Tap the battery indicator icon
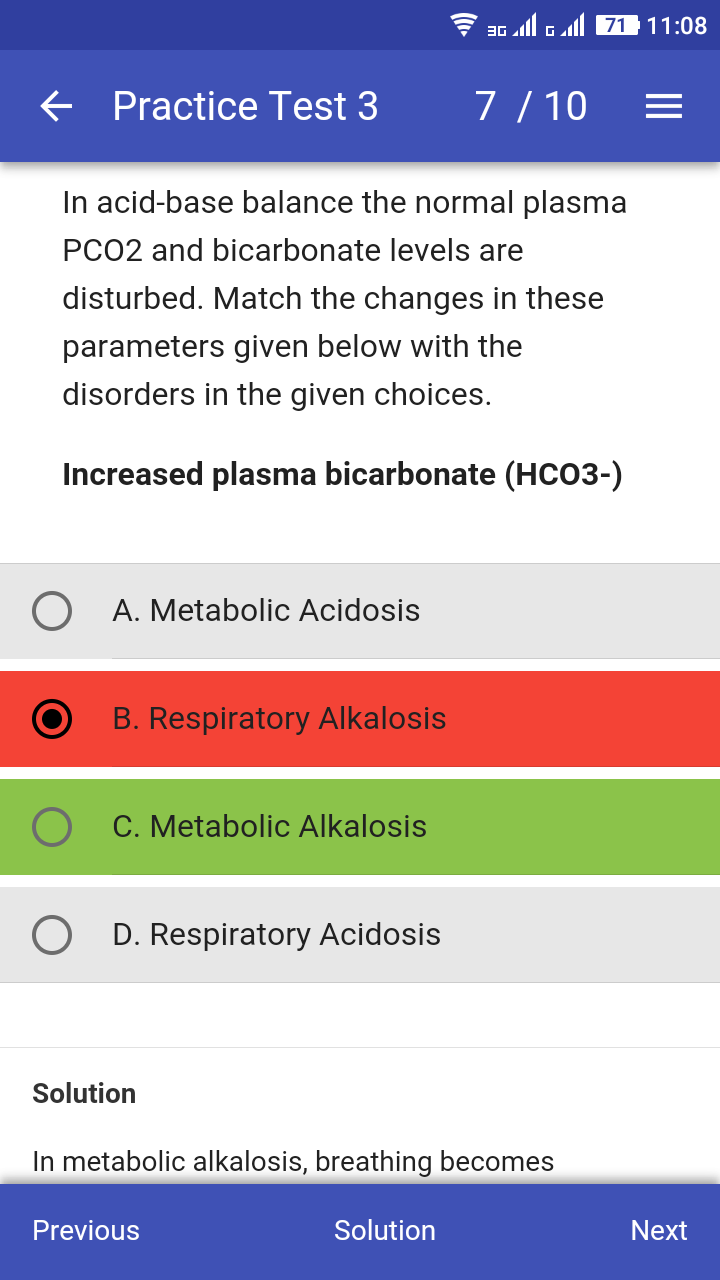This screenshot has width=720, height=1280. tap(616, 25)
